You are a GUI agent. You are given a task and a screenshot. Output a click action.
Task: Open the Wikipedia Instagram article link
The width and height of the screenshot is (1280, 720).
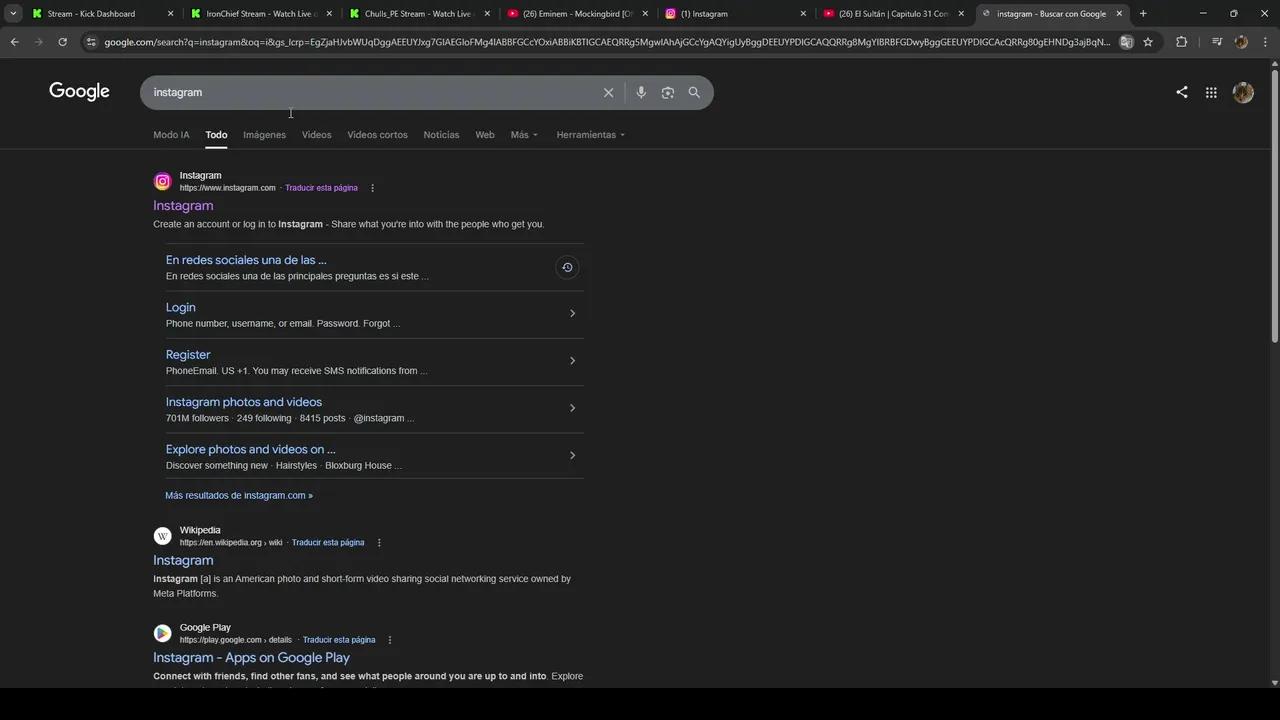click(x=183, y=561)
